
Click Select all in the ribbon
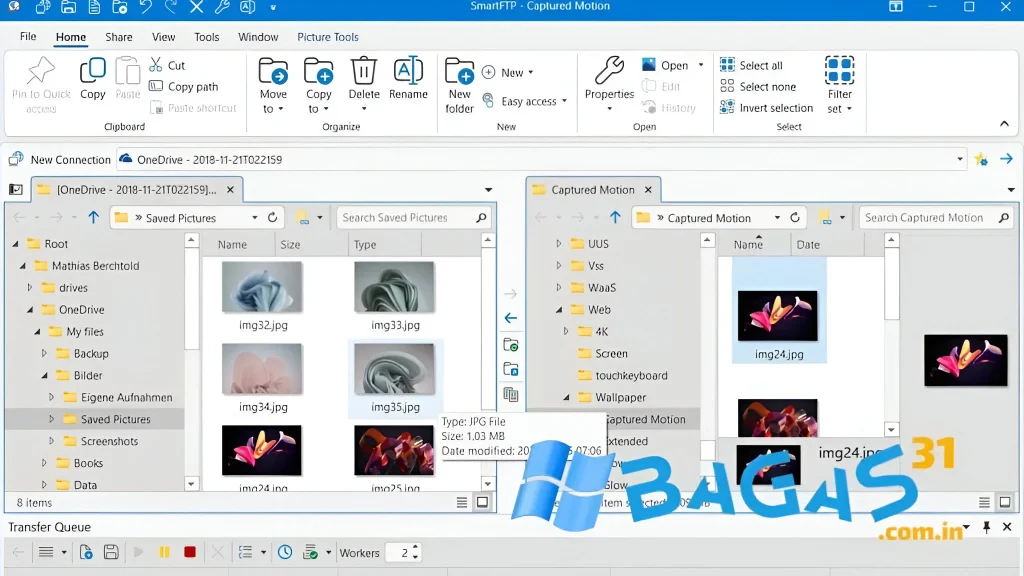pos(752,65)
